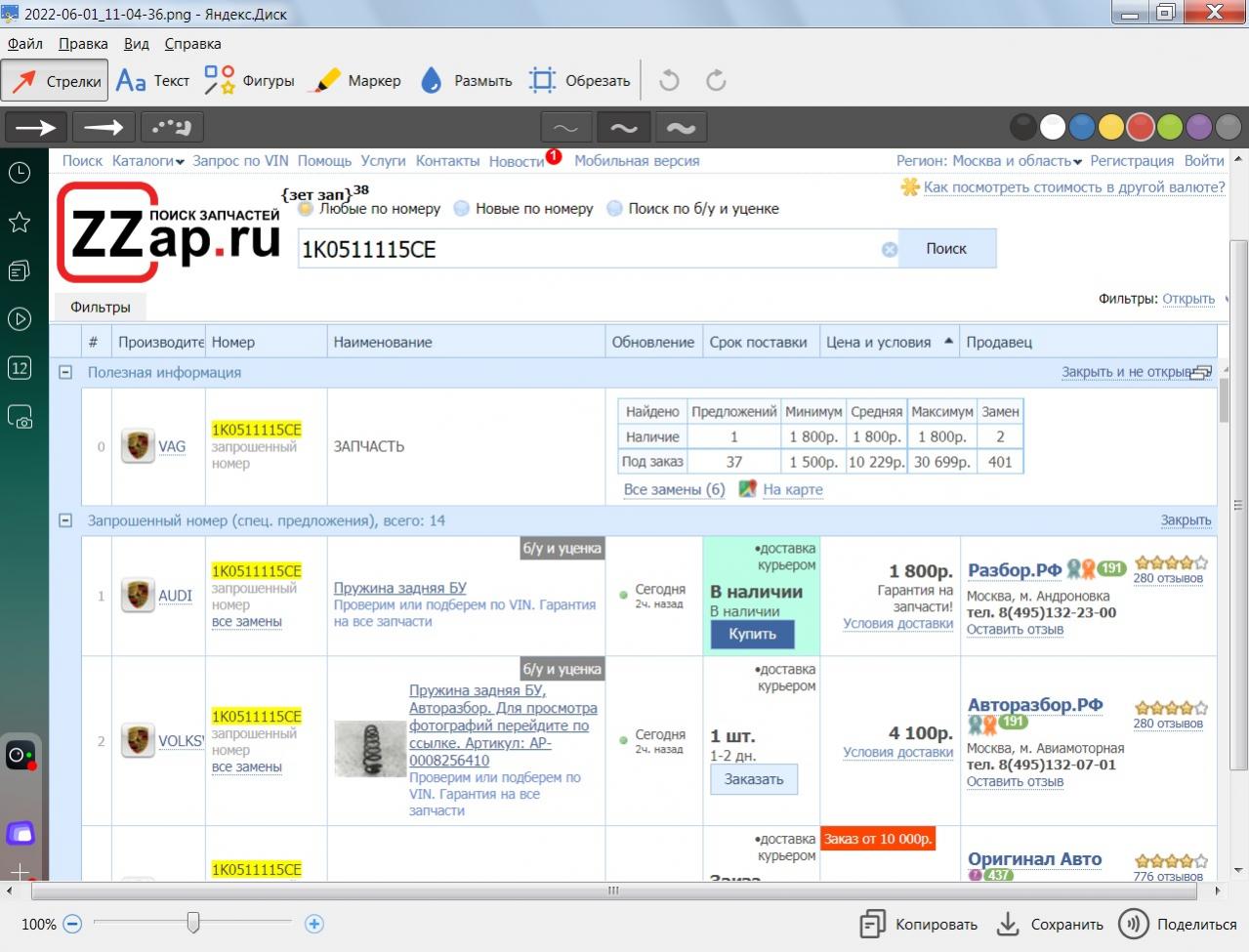Click the ZZap.ru logo

click(168, 232)
